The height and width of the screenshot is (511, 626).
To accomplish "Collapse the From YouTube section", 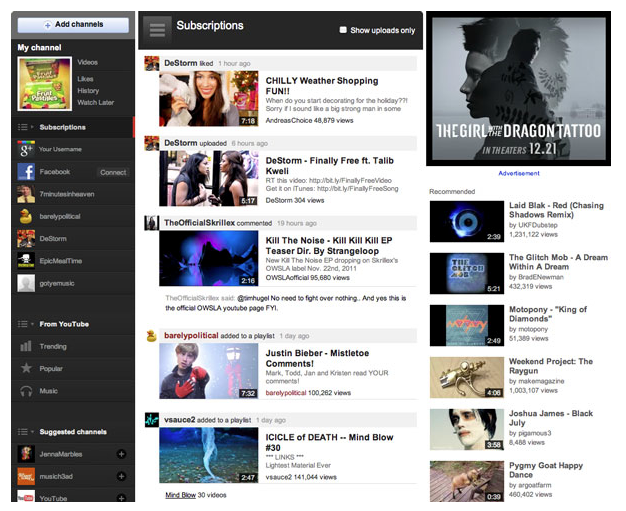I will pyautogui.click(x=25, y=324).
